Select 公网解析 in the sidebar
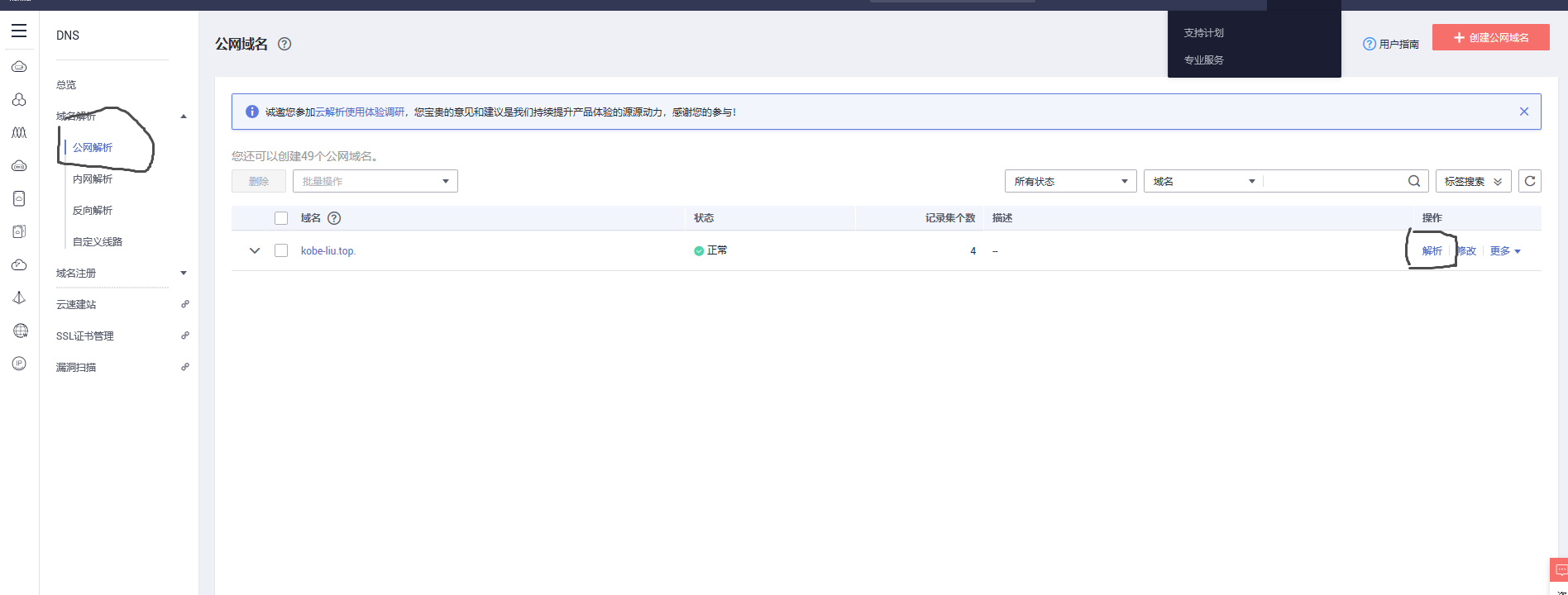 (x=93, y=147)
